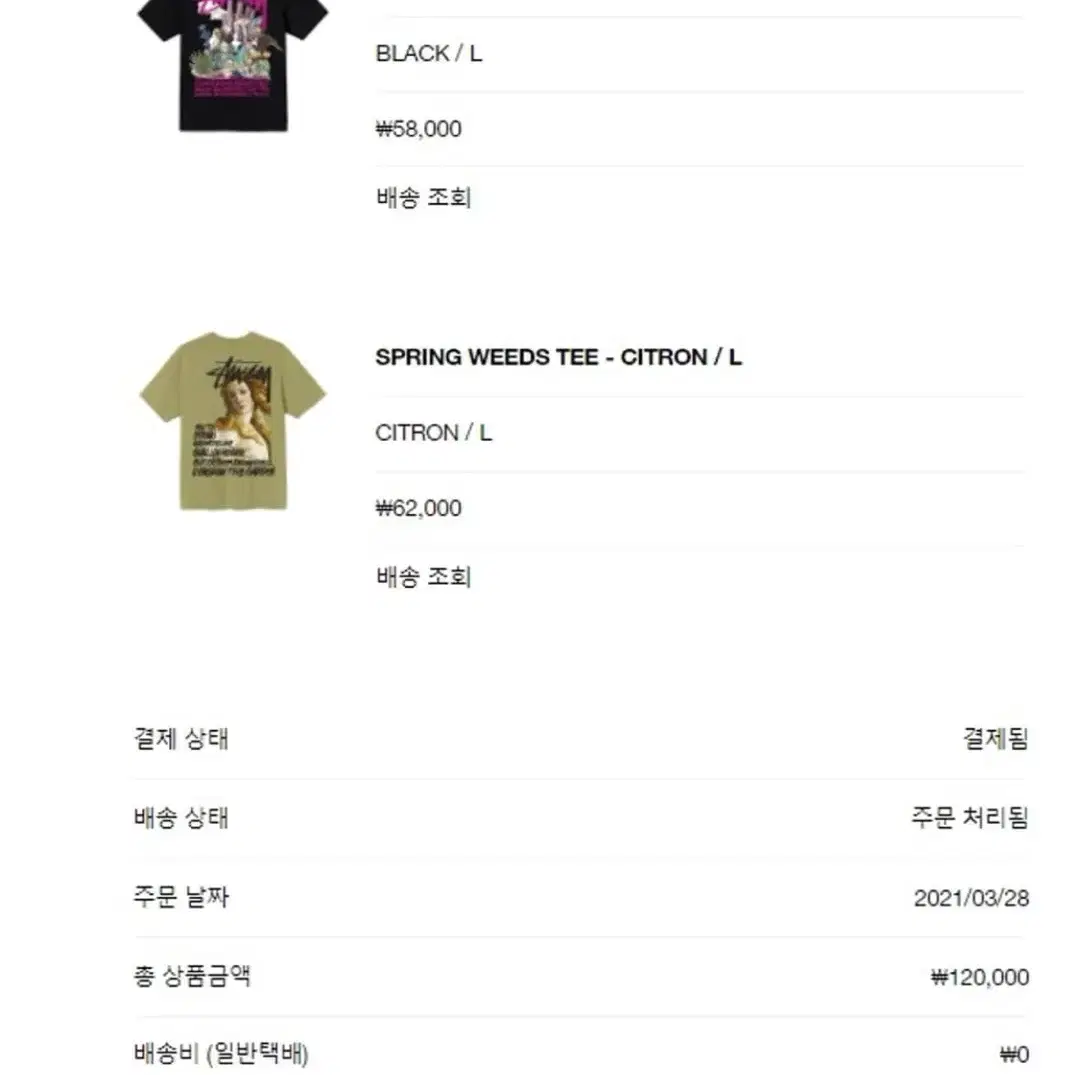The height and width of the screenshot is (1075, 1075).
Task: Select the CITRON / L variant text
Action: click(x=433, y=433)
